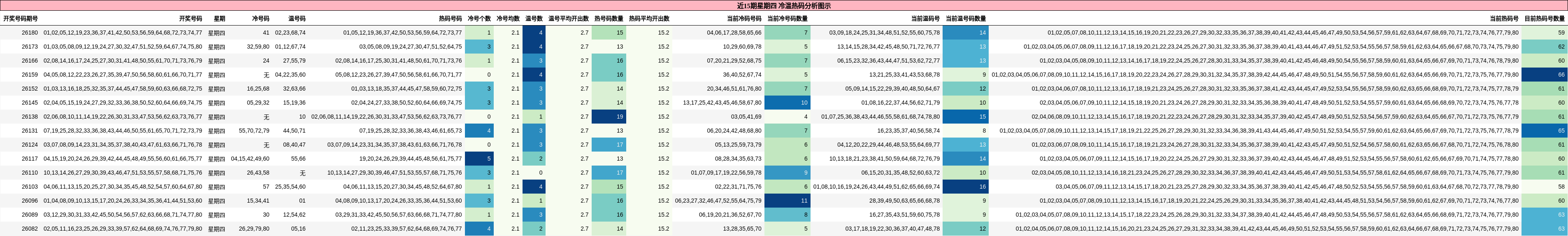The width and height of the screenshot is (1568, 236).
Task: Select the 星期 column header
Action: 219,19
